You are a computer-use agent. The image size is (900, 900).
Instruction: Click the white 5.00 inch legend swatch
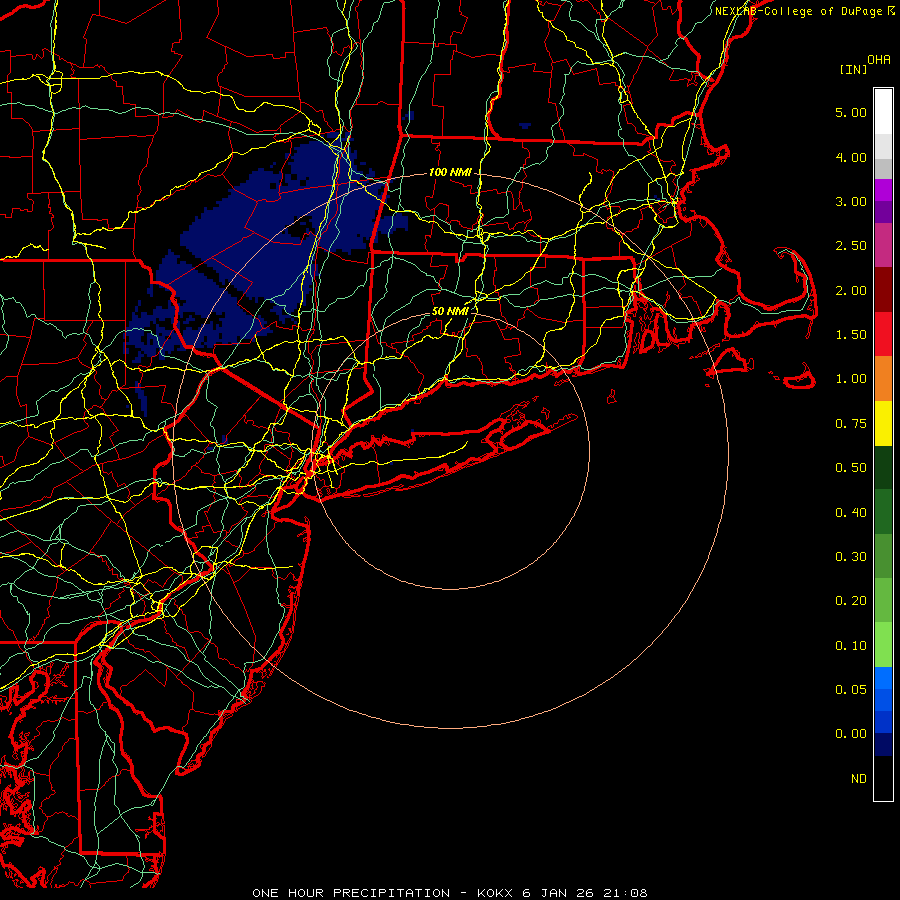883,112
